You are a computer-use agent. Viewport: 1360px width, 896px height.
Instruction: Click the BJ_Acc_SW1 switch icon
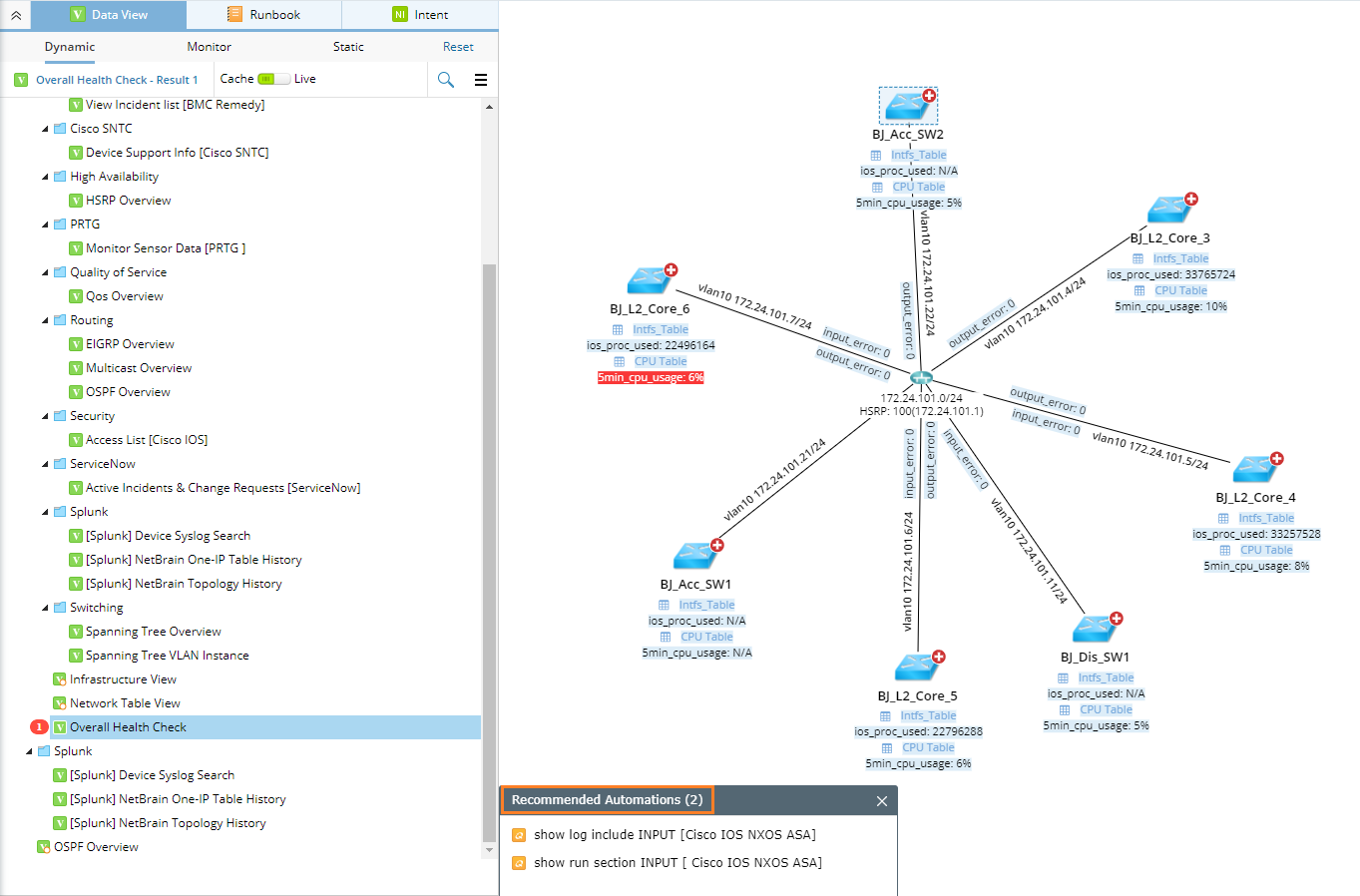tap(696, 555)
